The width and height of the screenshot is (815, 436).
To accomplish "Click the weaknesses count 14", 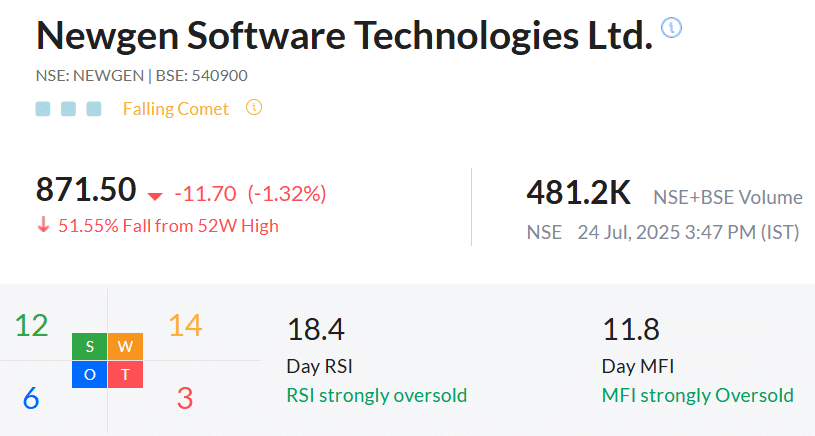I will (185, 325).
